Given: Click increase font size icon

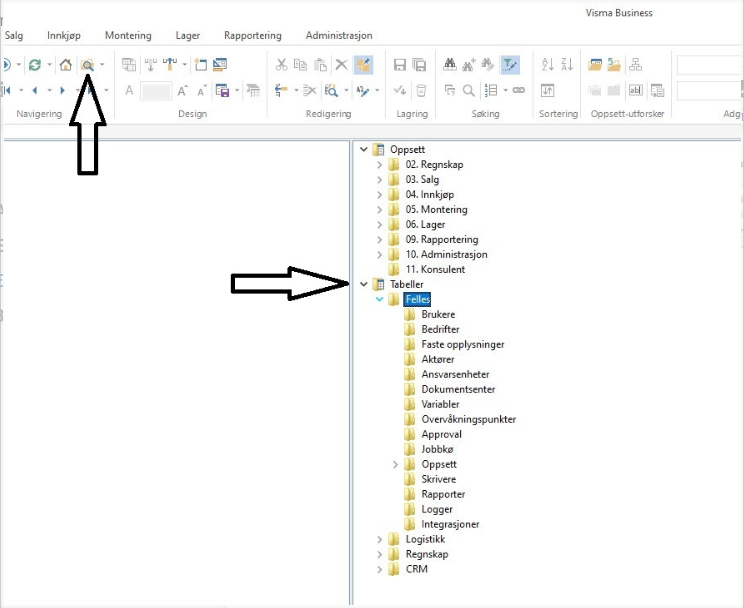Looking at the screenshot, I should pos(183,90).
